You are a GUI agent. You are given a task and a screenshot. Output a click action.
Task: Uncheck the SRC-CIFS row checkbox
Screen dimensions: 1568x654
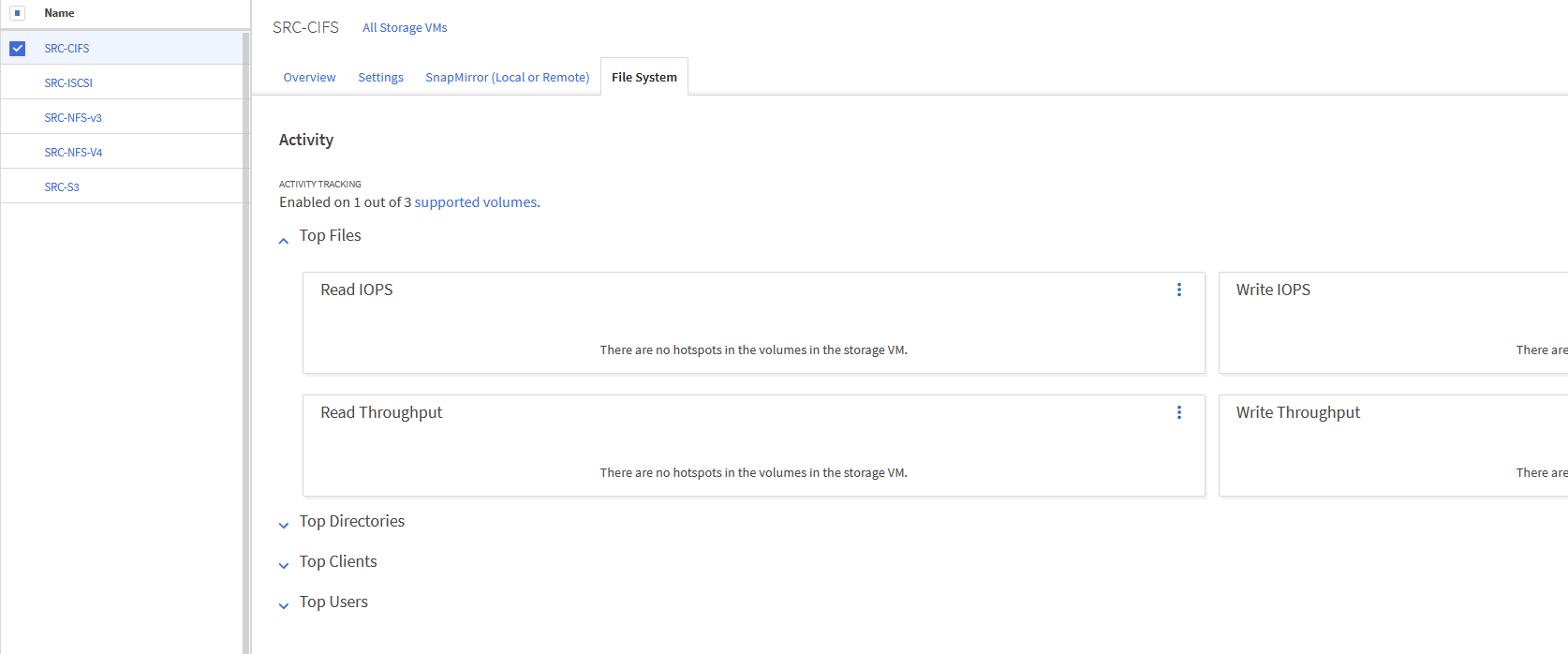[18, 49]
